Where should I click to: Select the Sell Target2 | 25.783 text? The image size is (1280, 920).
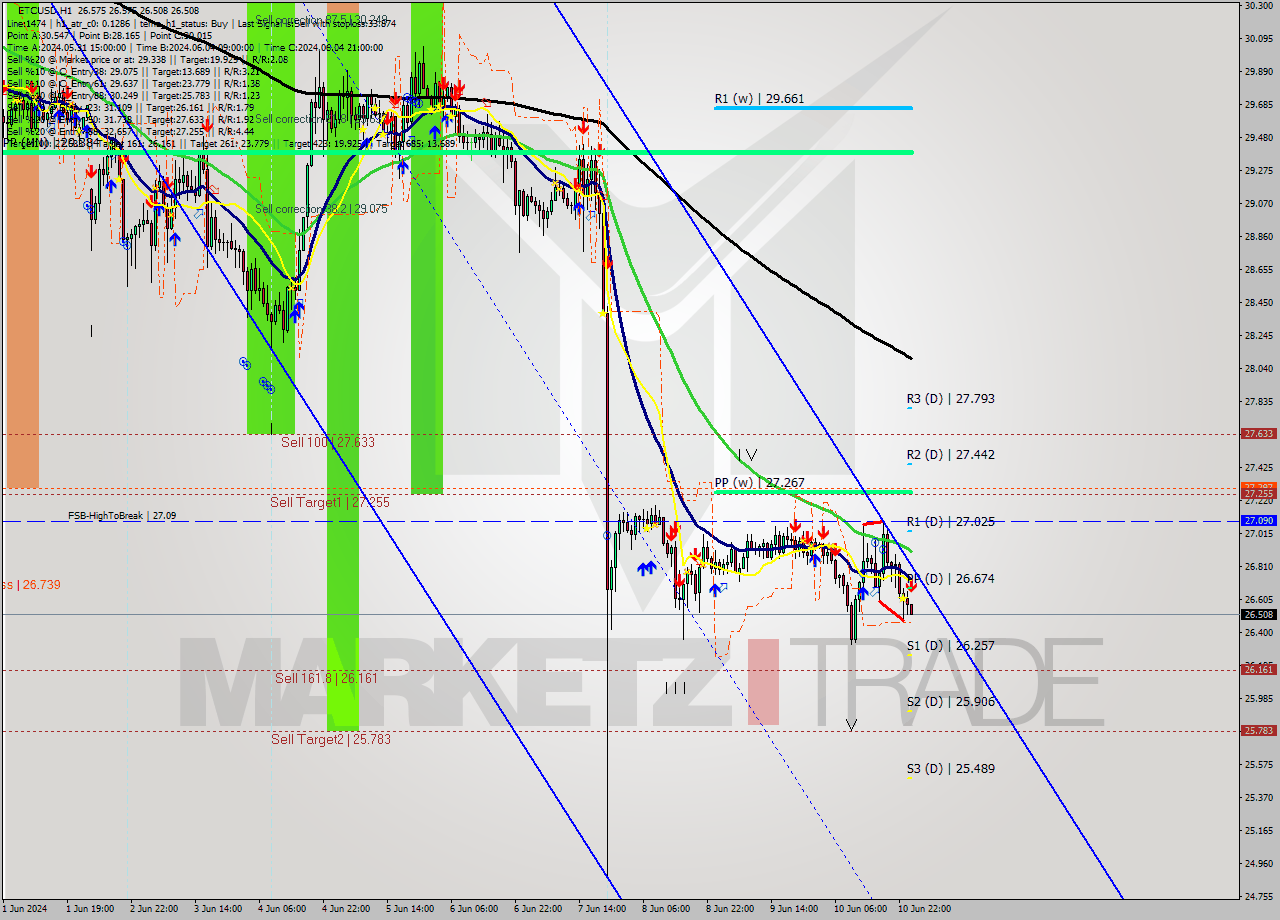coord(331,740)
